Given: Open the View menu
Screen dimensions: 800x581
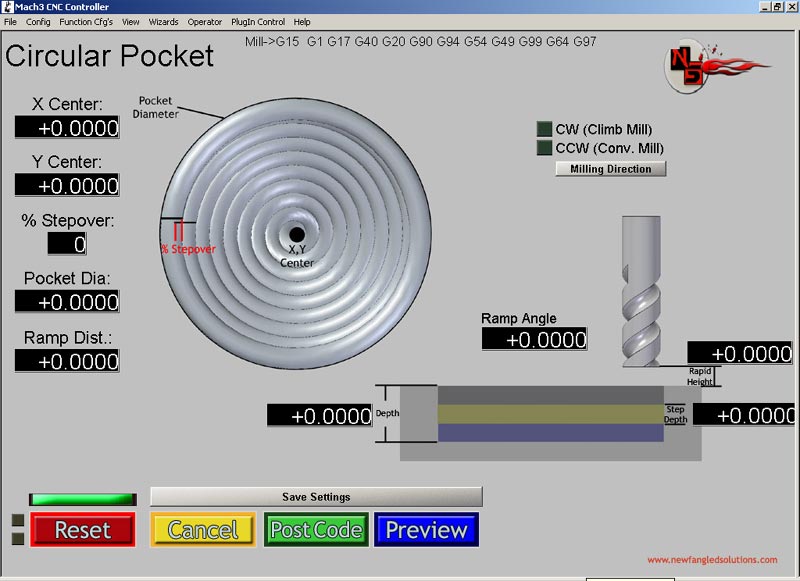Looking at the screenshot, I should point(130,22).
